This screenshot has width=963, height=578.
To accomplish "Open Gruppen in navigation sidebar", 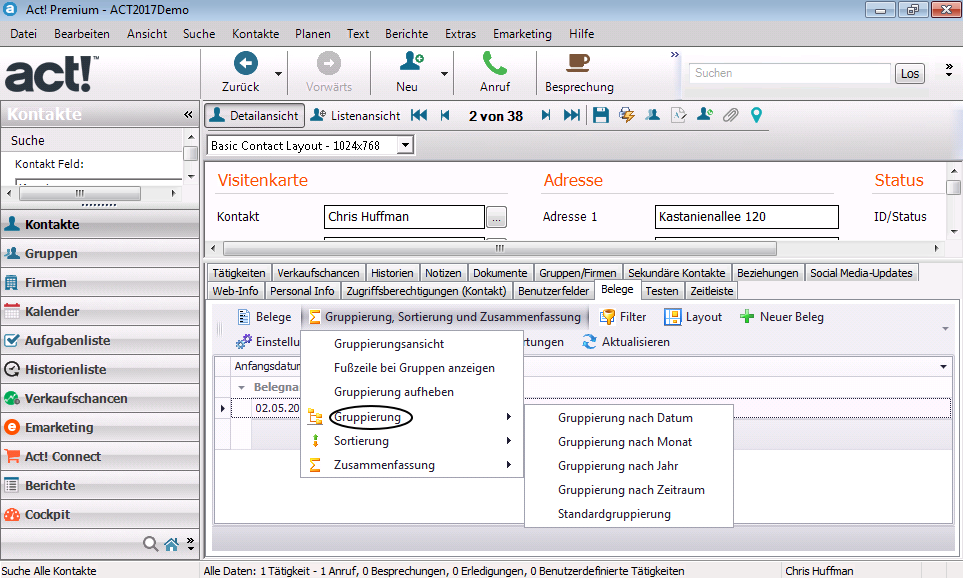I will pyautogui.click(x=100, y=253).
